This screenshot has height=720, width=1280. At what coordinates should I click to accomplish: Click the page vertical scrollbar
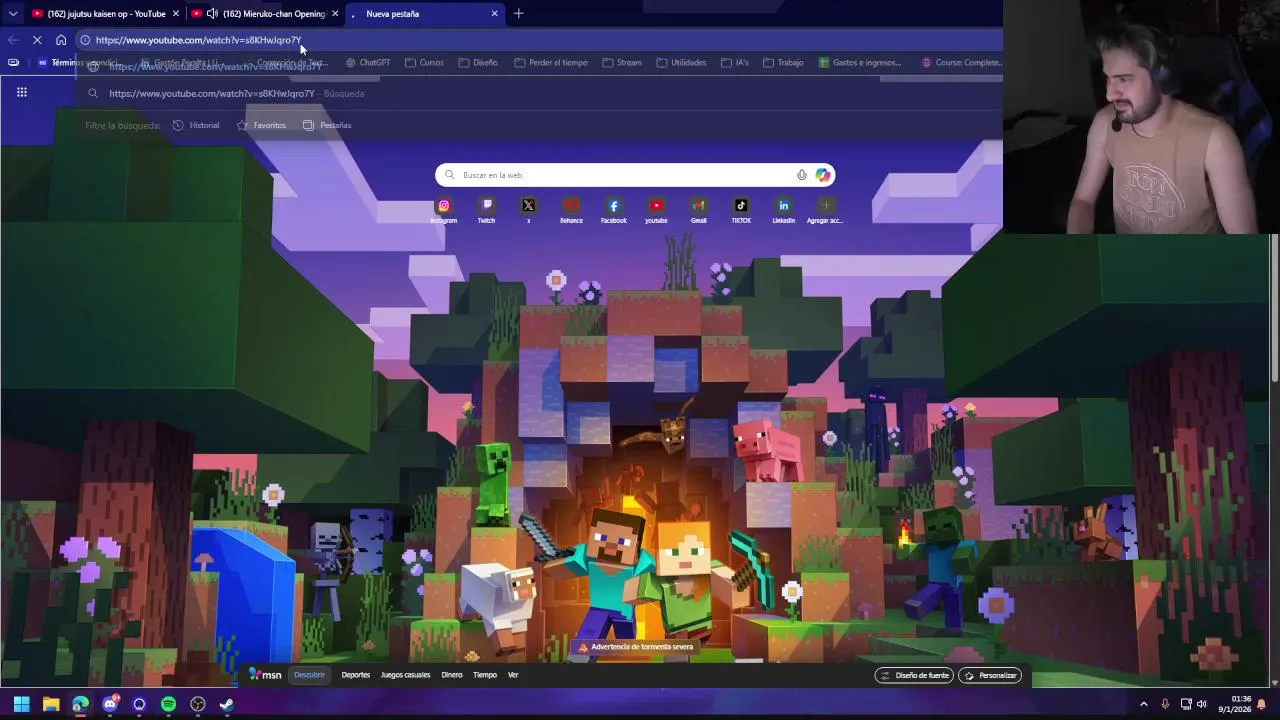1274,310
